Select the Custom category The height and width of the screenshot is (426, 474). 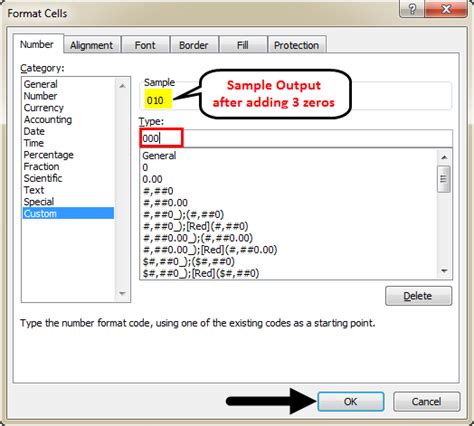tap(68, 213)
